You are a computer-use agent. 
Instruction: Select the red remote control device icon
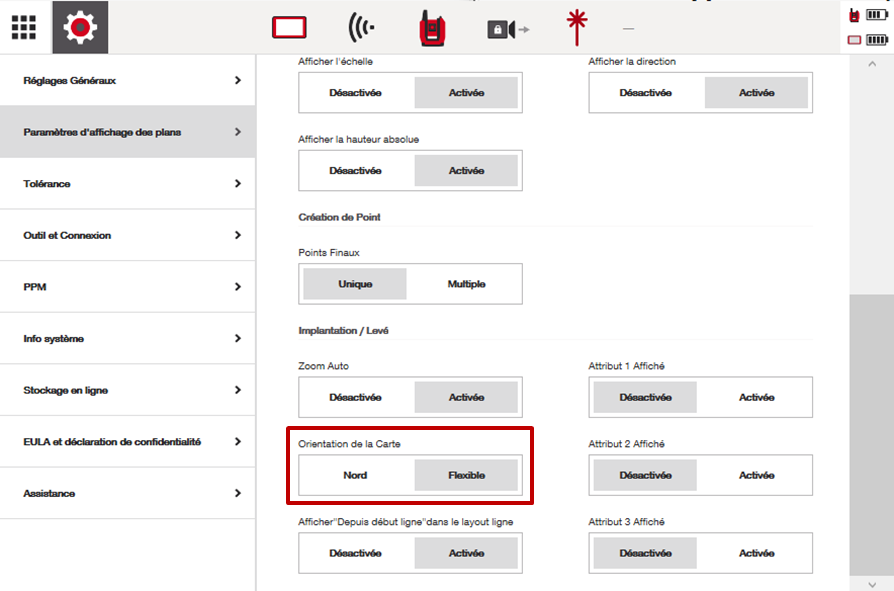[433, 28]
